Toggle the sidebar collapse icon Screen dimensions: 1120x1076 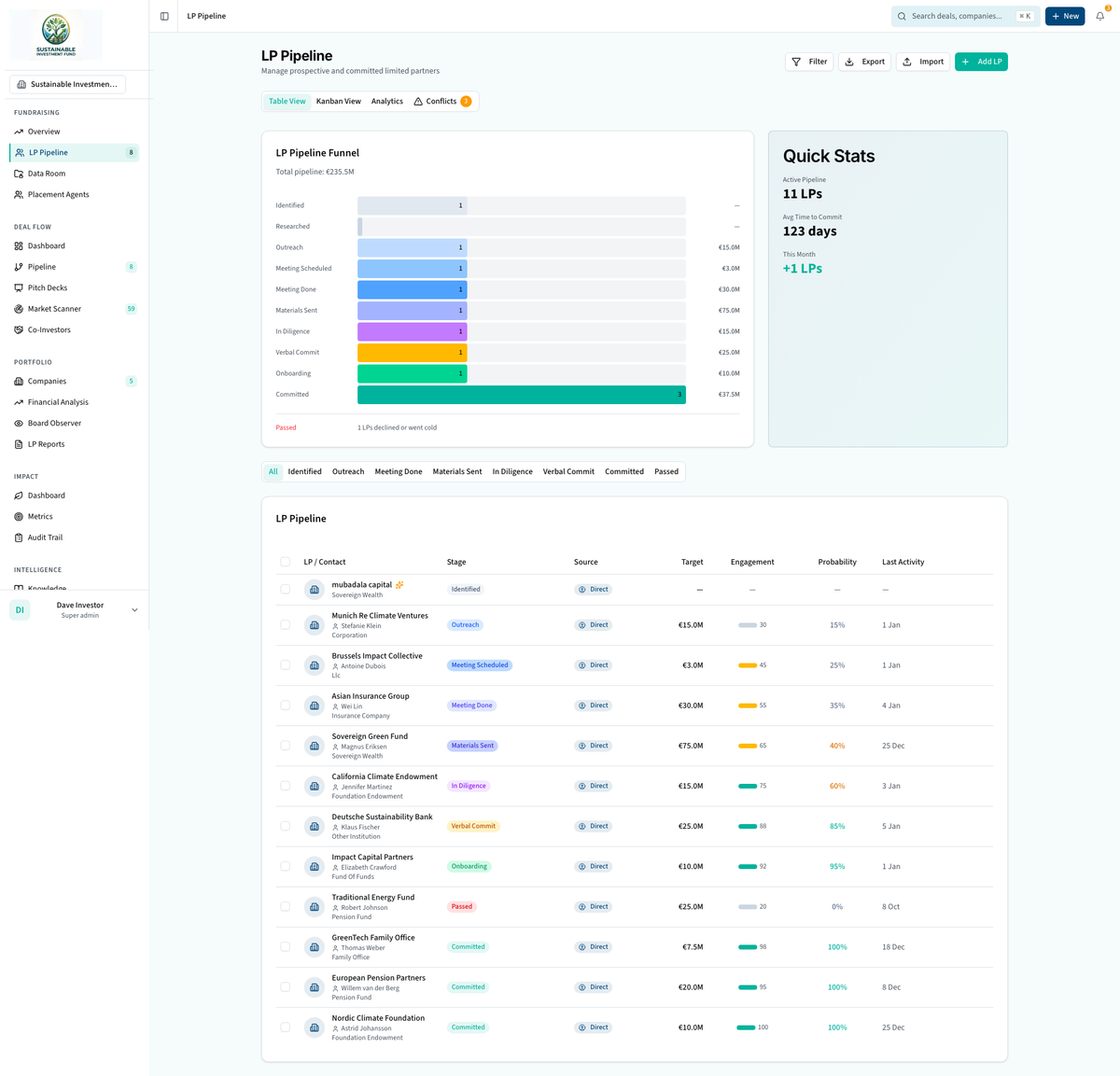164,16
